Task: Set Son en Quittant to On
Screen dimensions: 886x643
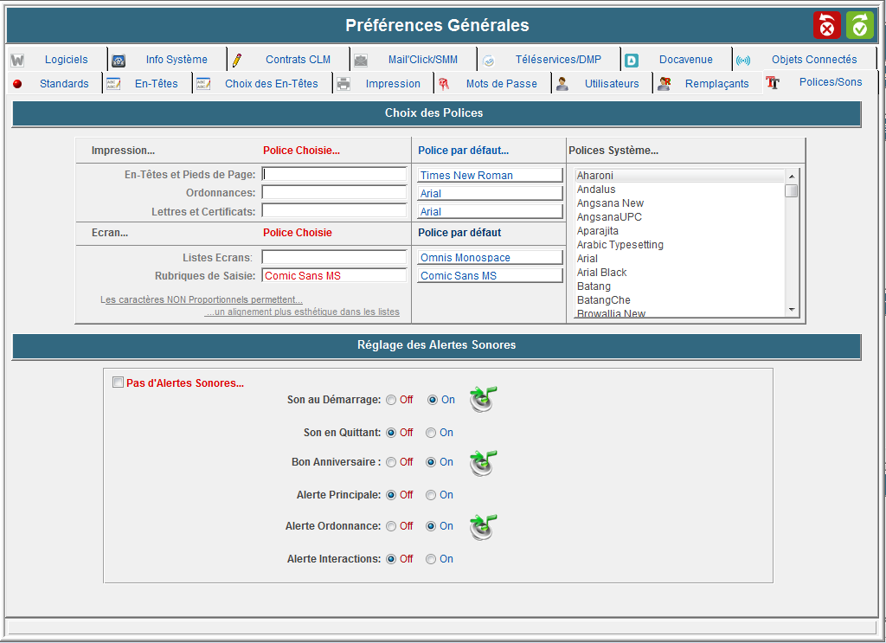Action: (x=431, y=433)
